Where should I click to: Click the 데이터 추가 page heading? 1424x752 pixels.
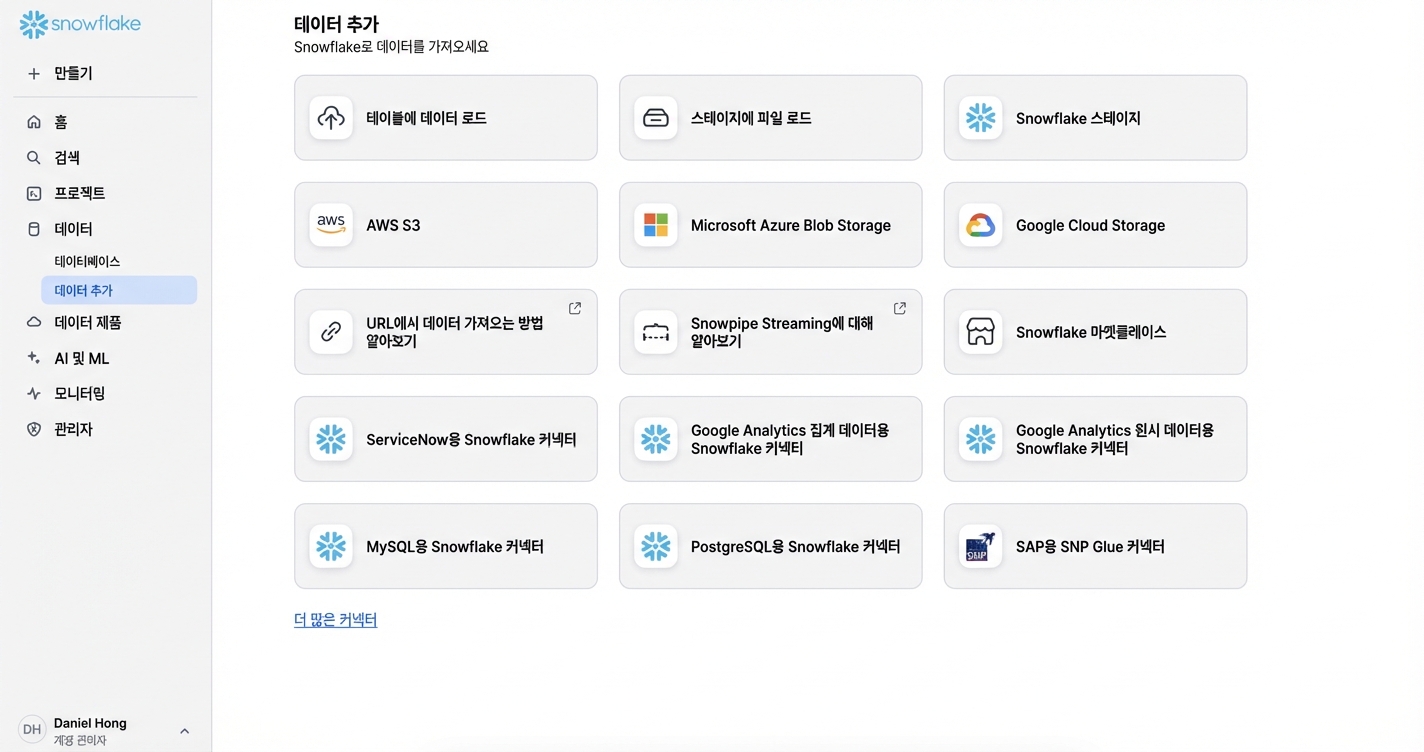pyautogui.click(x=336, y=24)
